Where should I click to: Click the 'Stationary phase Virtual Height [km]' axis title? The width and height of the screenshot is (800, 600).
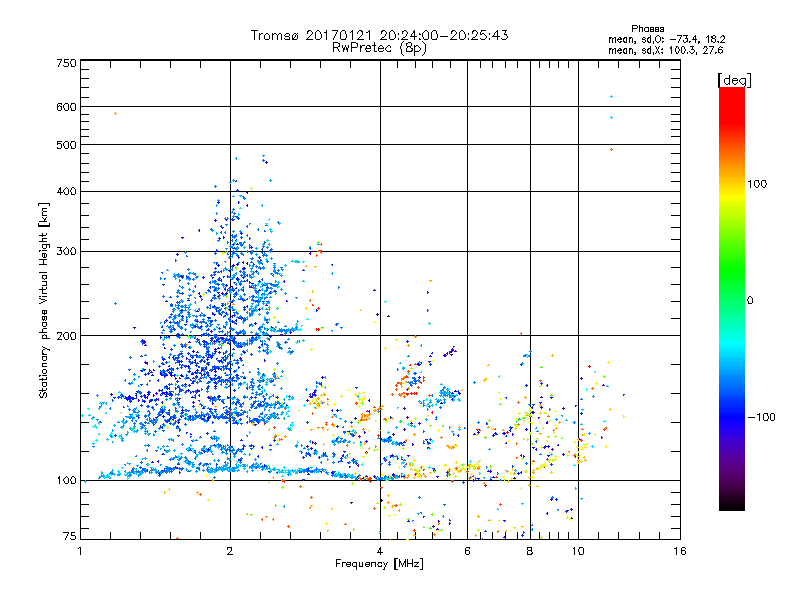(44, 301)
